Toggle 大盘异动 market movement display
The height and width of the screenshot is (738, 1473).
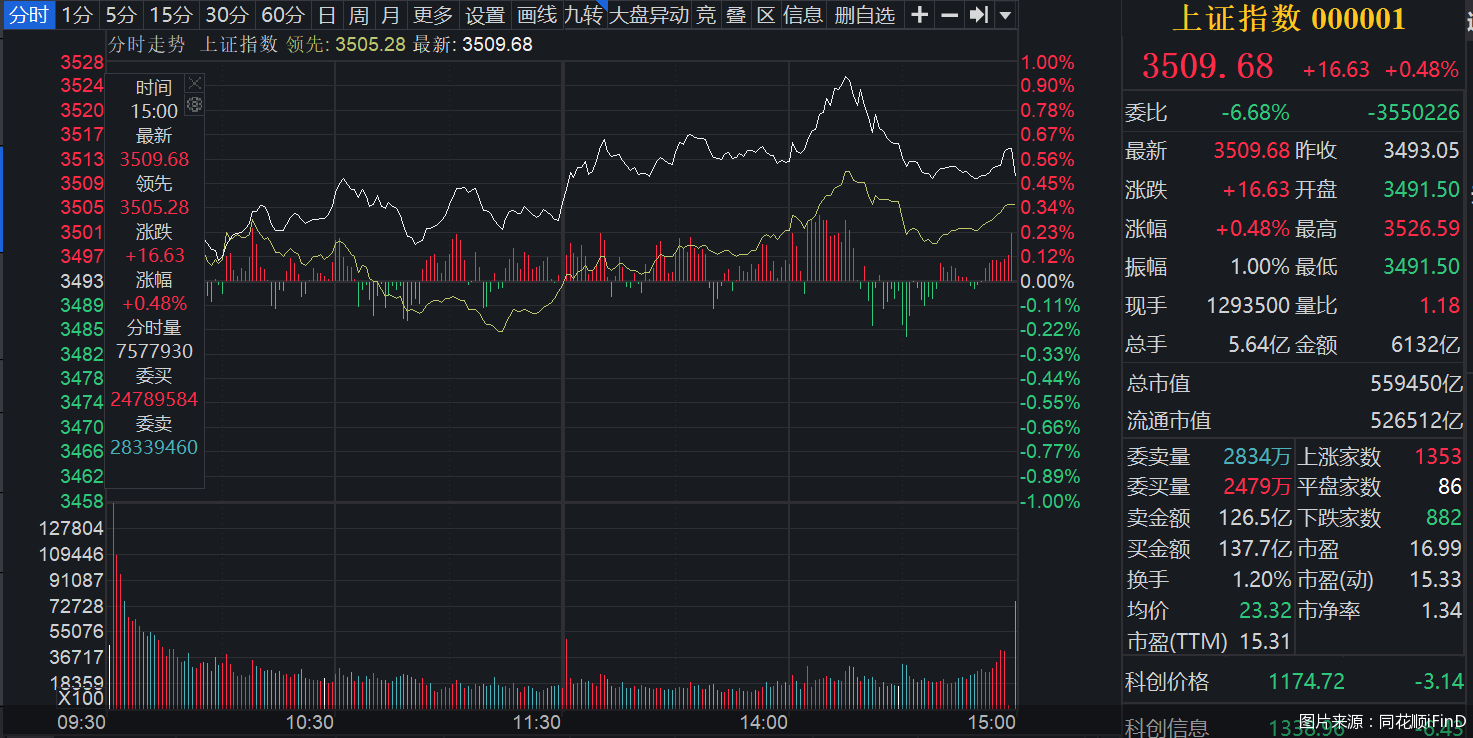pos(649,15)
